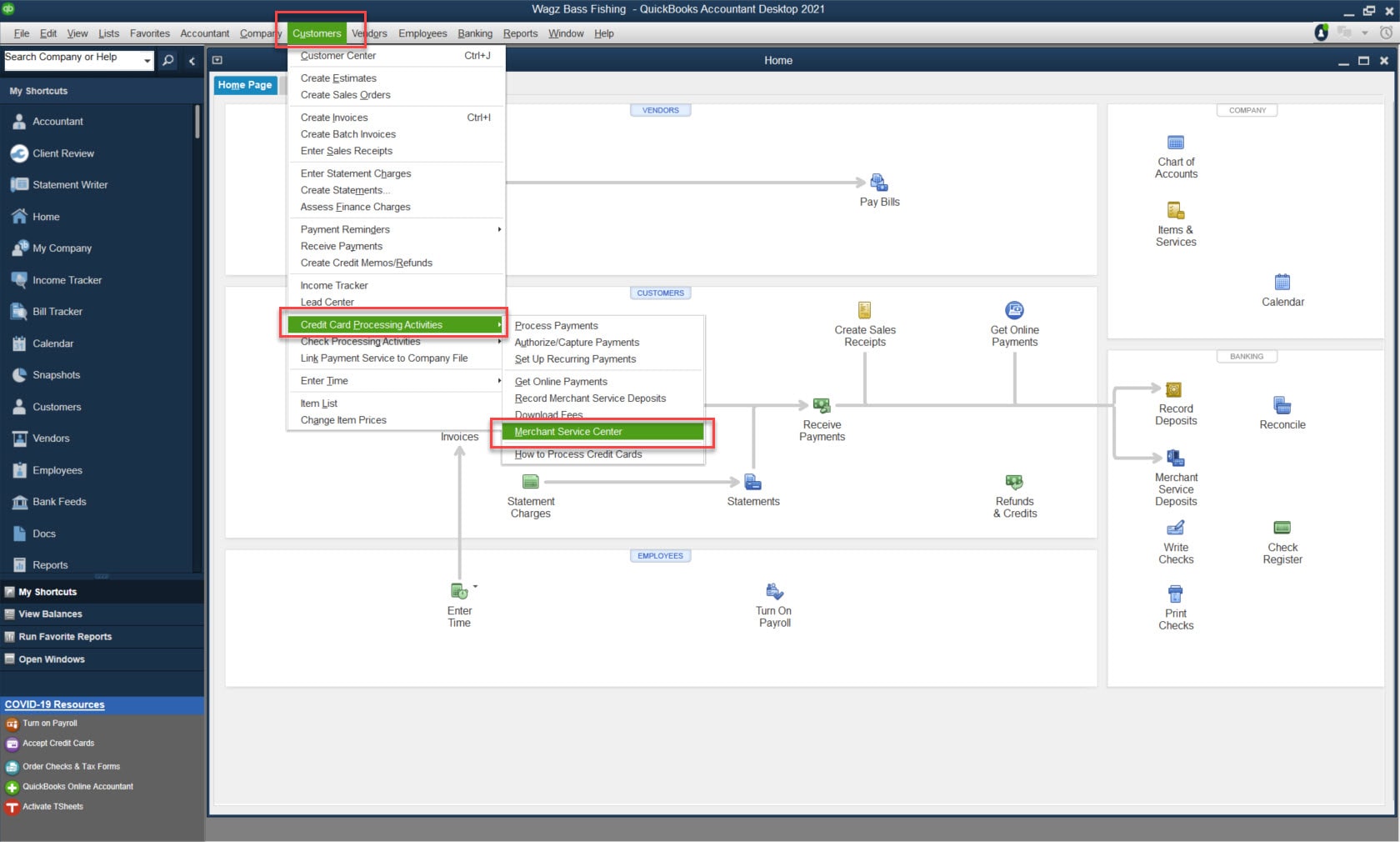Screen dimensions: 1400x842
Task: Open the Check Register icon
Action: tap(1282, 528)
